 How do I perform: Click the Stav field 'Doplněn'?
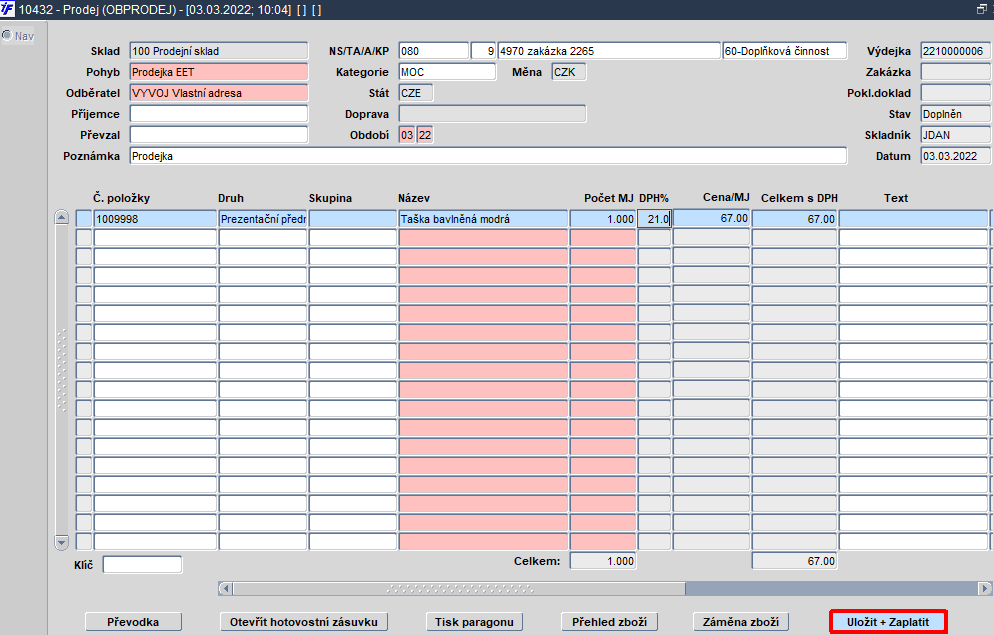pyautogui.click(x=955, y=113)
